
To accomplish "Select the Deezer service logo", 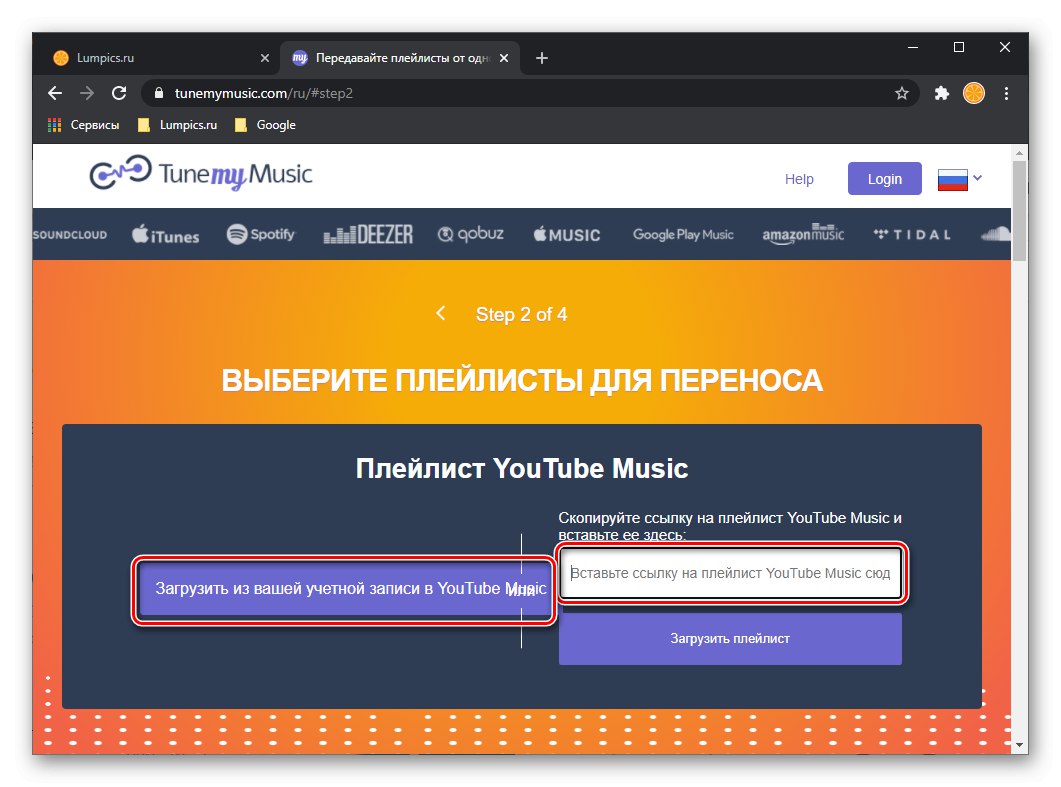I will [x=368, y=235].
